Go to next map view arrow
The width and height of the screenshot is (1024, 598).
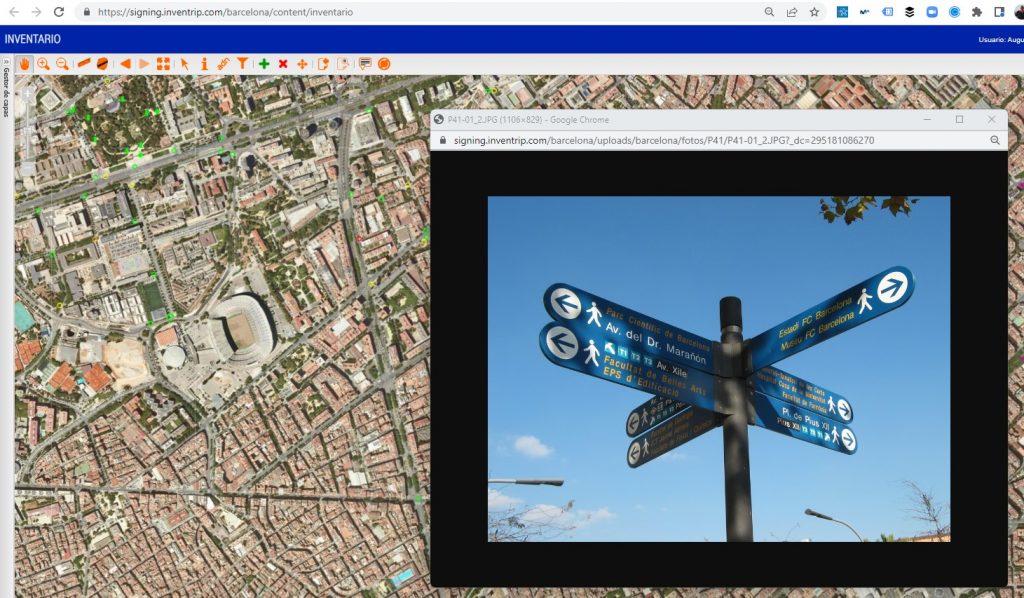[x=144, y=63]
